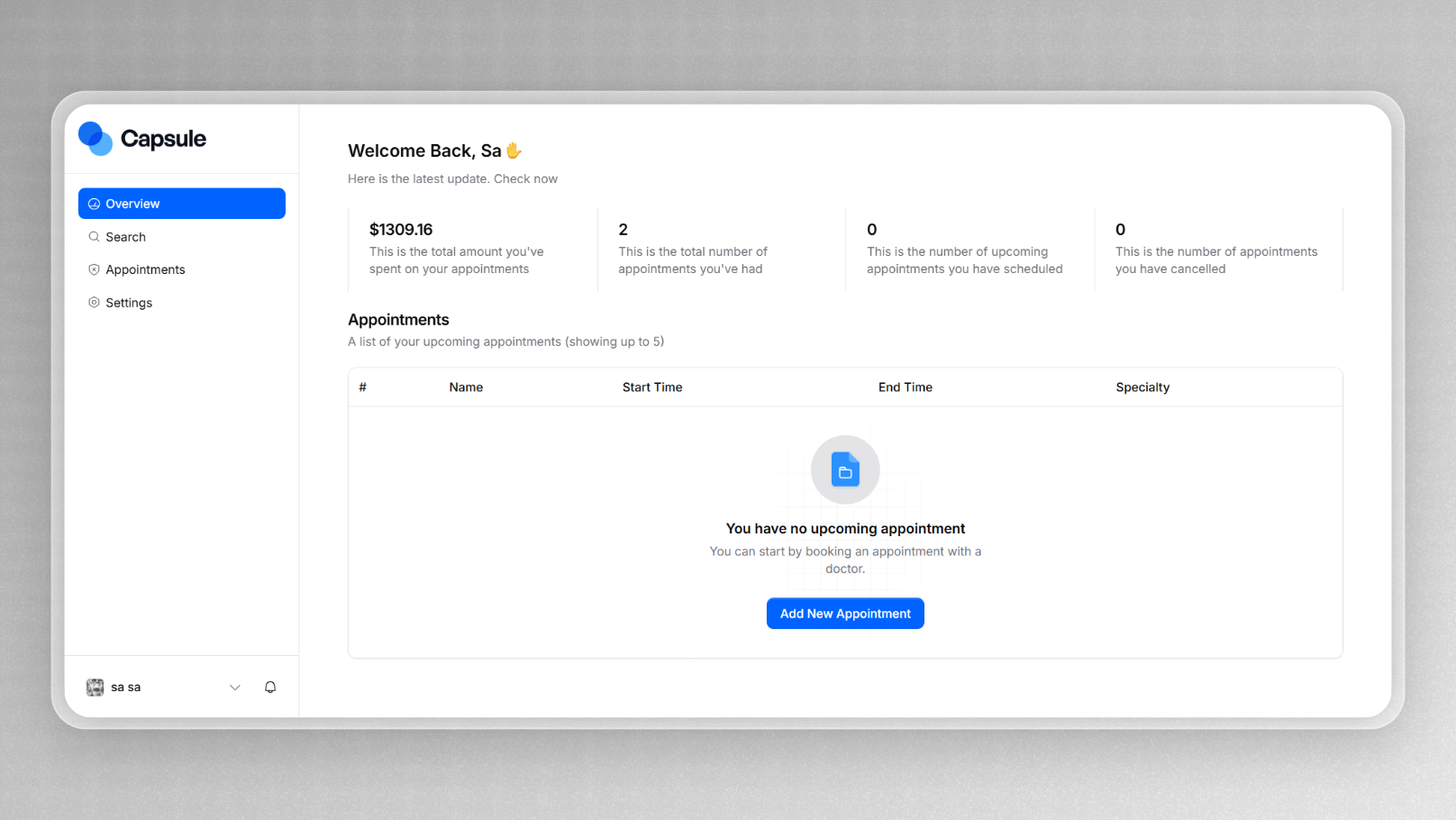Click the Capsule brand name text
Viewport: 1456px width, 820px height.
[x=163, y=139]
